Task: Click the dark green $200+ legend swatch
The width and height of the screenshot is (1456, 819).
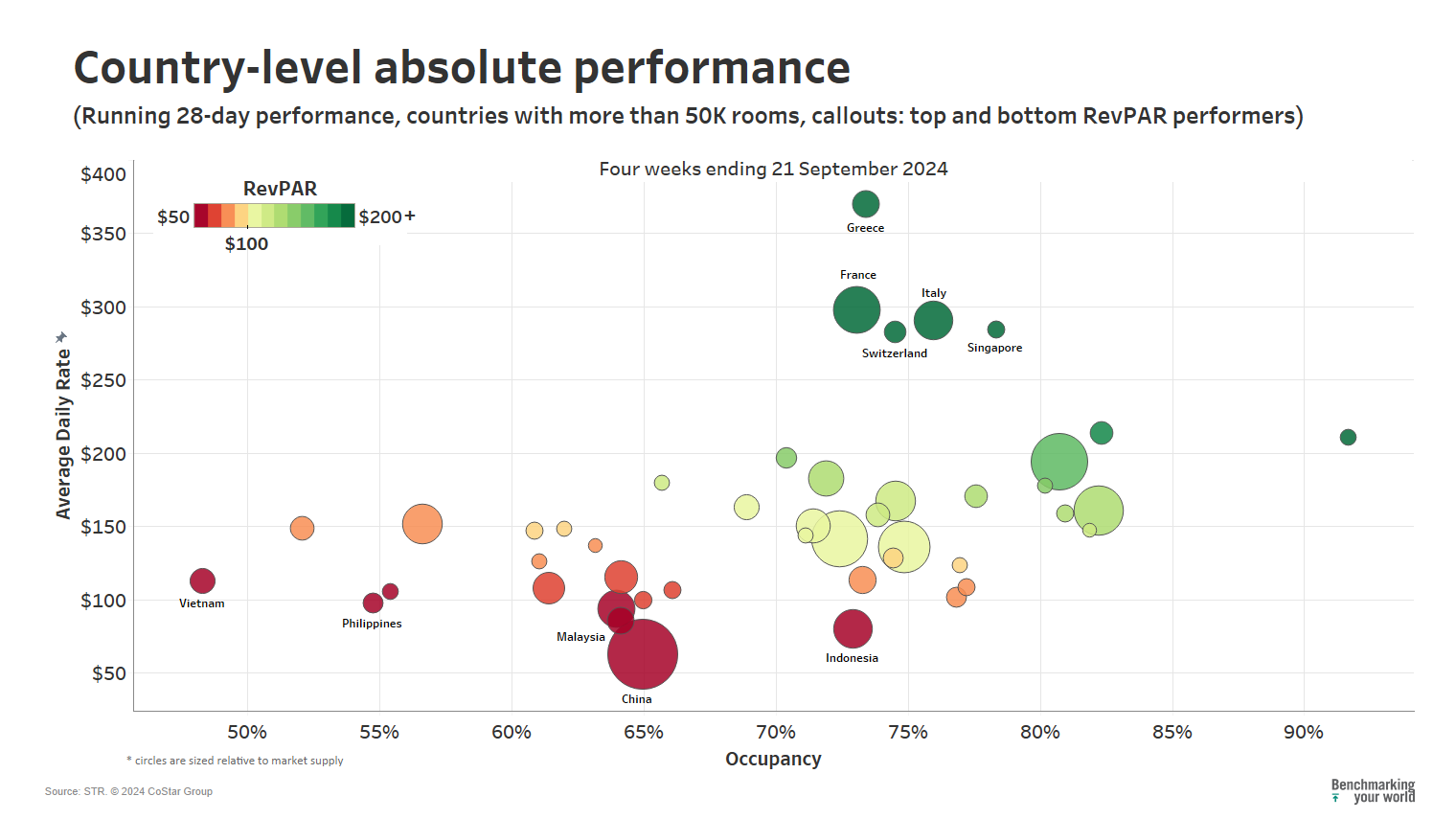Action: pyautogui.click(x=347, y=216)
